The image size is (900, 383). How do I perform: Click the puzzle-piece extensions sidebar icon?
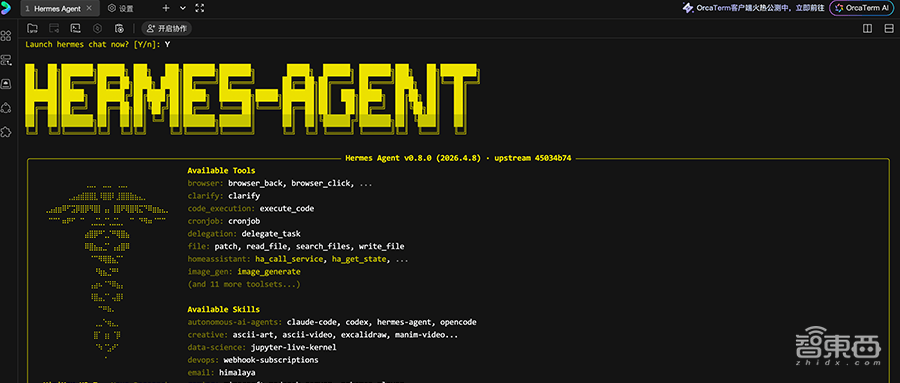click(x=6, y=132)
